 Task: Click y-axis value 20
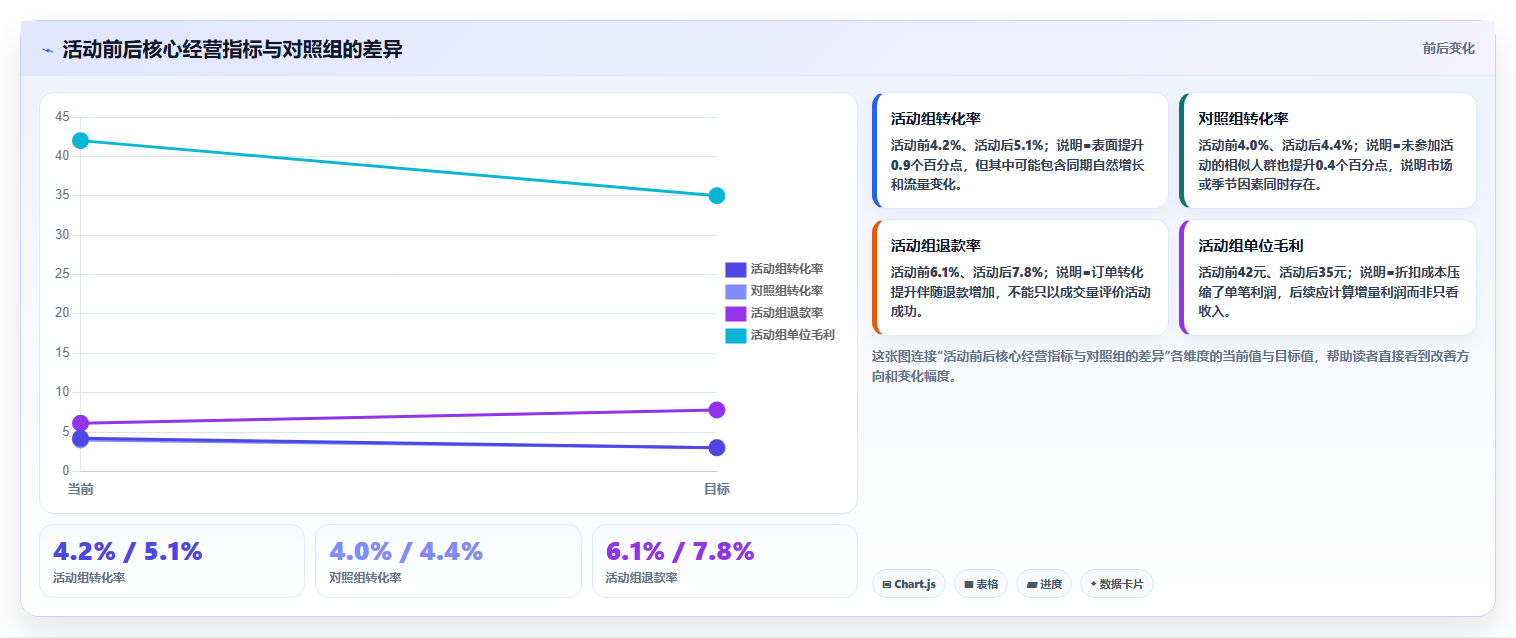point(62,313)
